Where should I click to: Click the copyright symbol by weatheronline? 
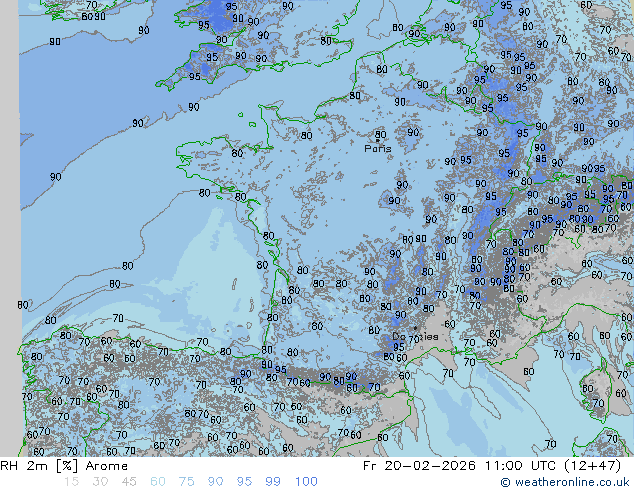(x=506, y=483)
